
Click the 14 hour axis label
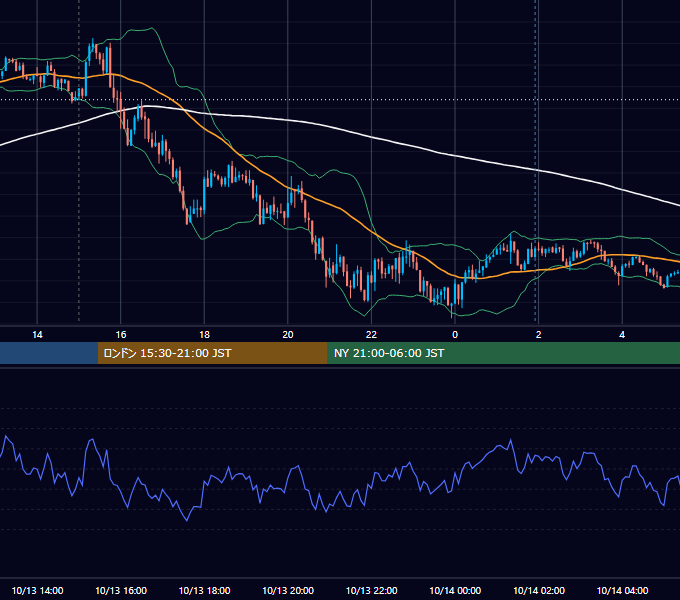click(37, 335)
